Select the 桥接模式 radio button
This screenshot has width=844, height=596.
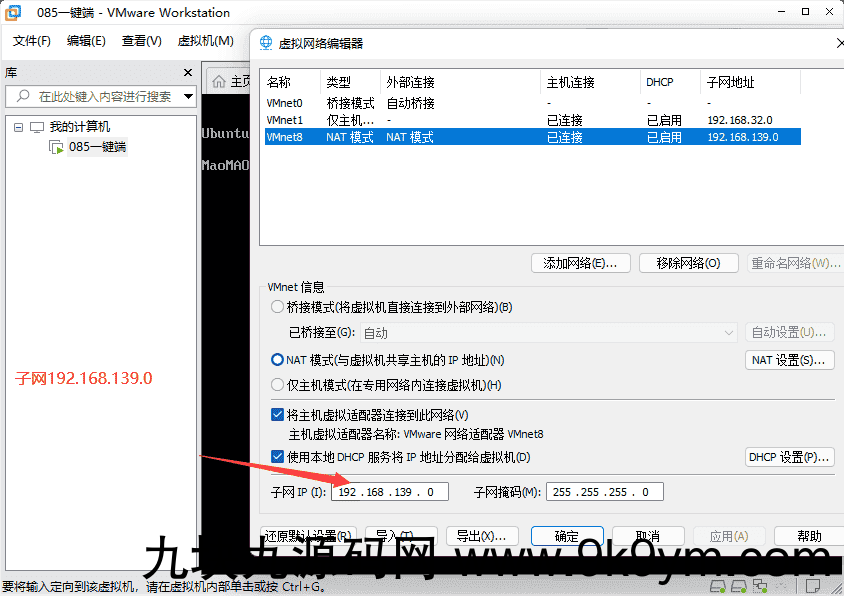coord(278,307)
